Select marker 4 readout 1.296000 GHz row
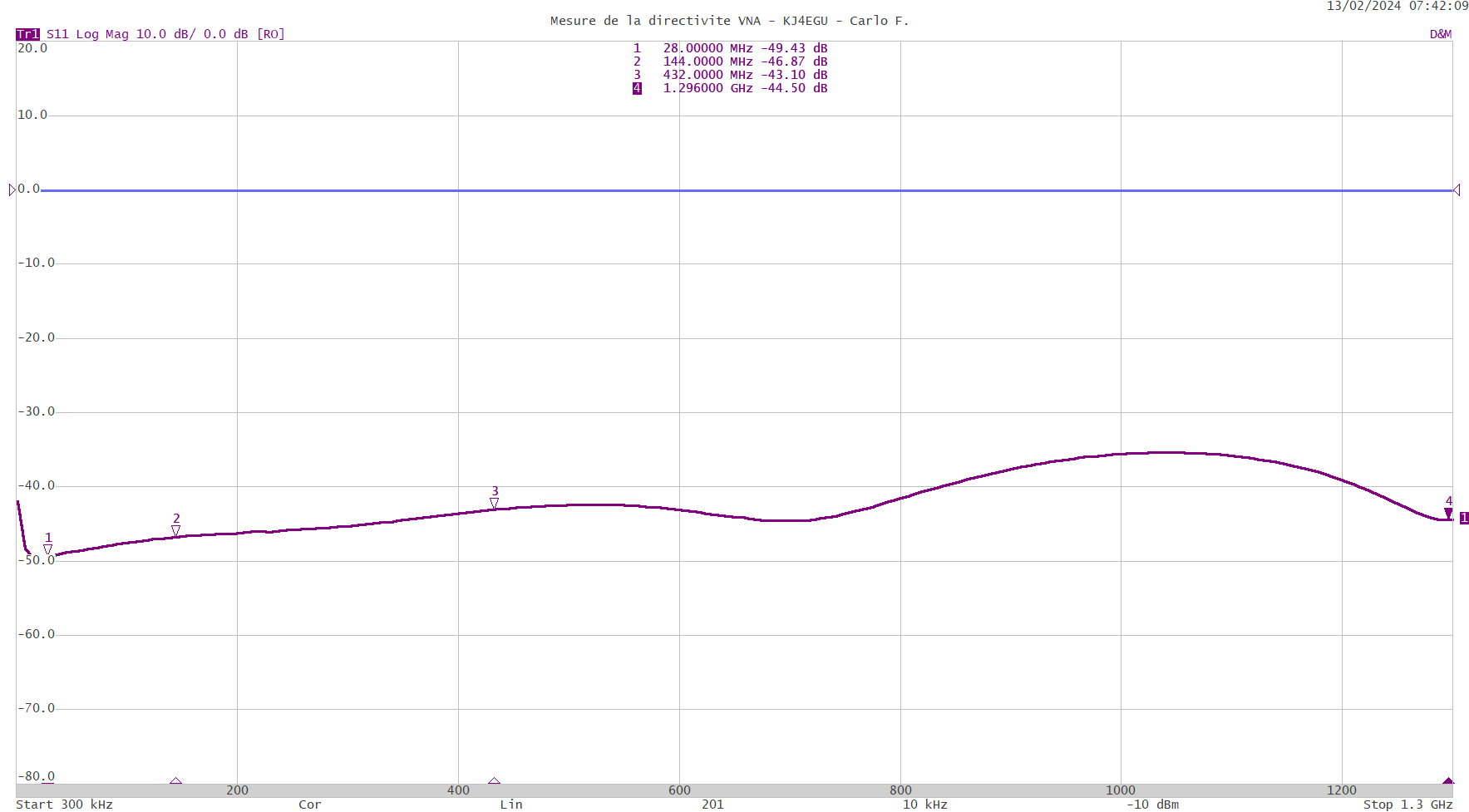Image resolution: width=1469 pixels, height=812 pixels. coord(730,88)
